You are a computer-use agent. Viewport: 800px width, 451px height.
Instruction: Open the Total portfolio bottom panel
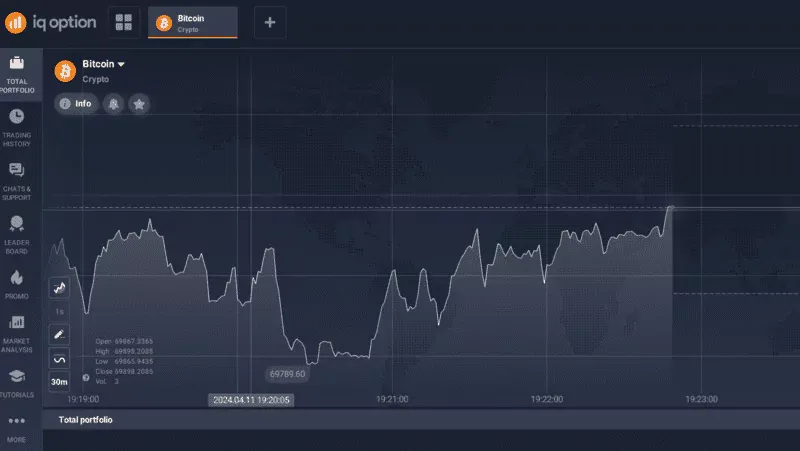coord(421,420)
